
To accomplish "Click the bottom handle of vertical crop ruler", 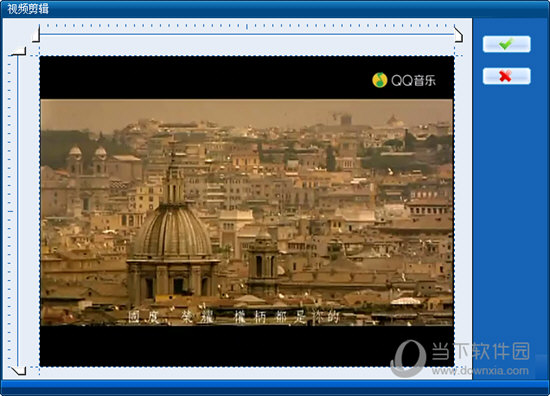I will click(x=19, y=371).
